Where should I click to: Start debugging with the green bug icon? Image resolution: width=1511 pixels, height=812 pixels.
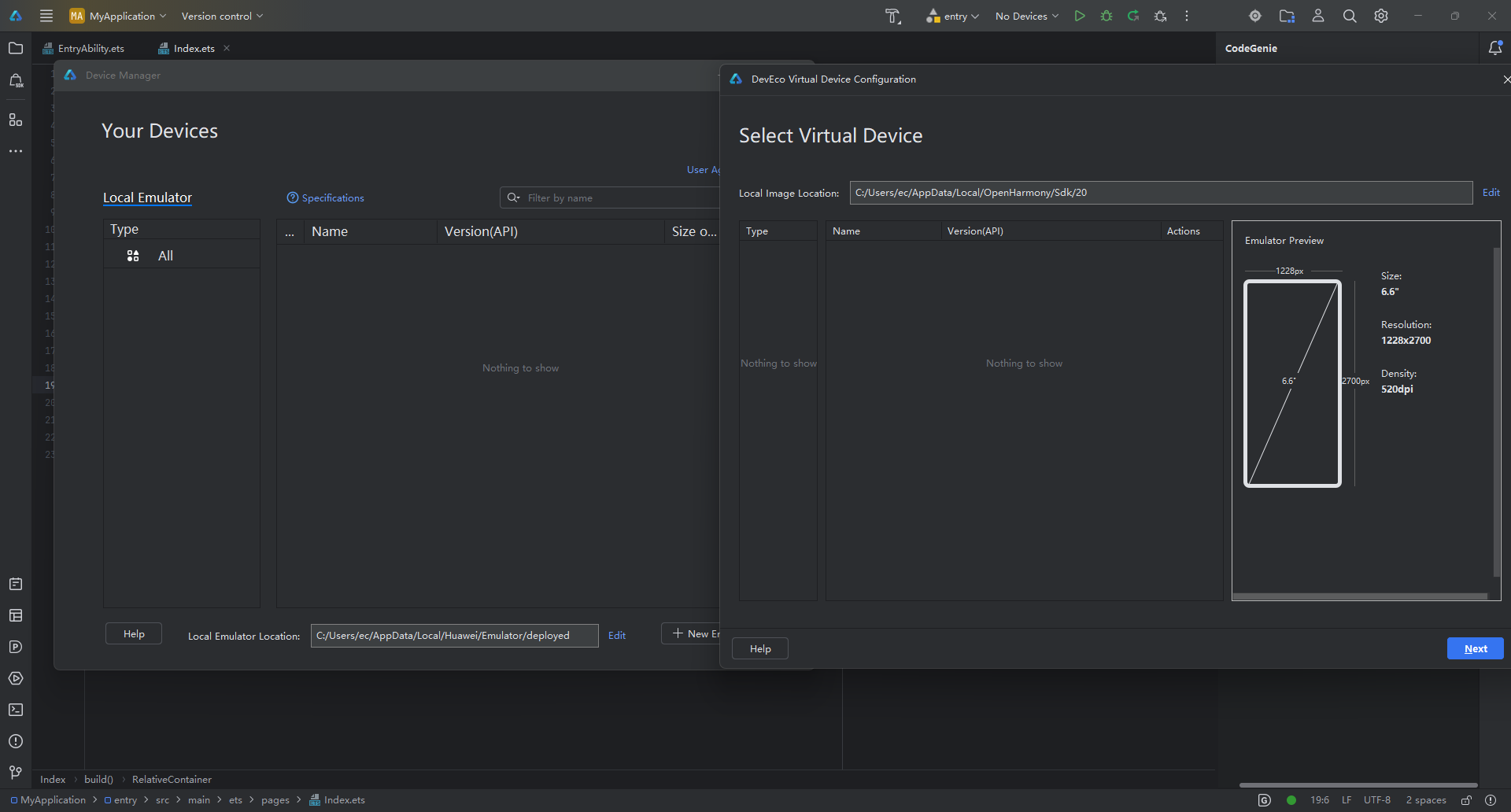click(x=1106, y=16)
